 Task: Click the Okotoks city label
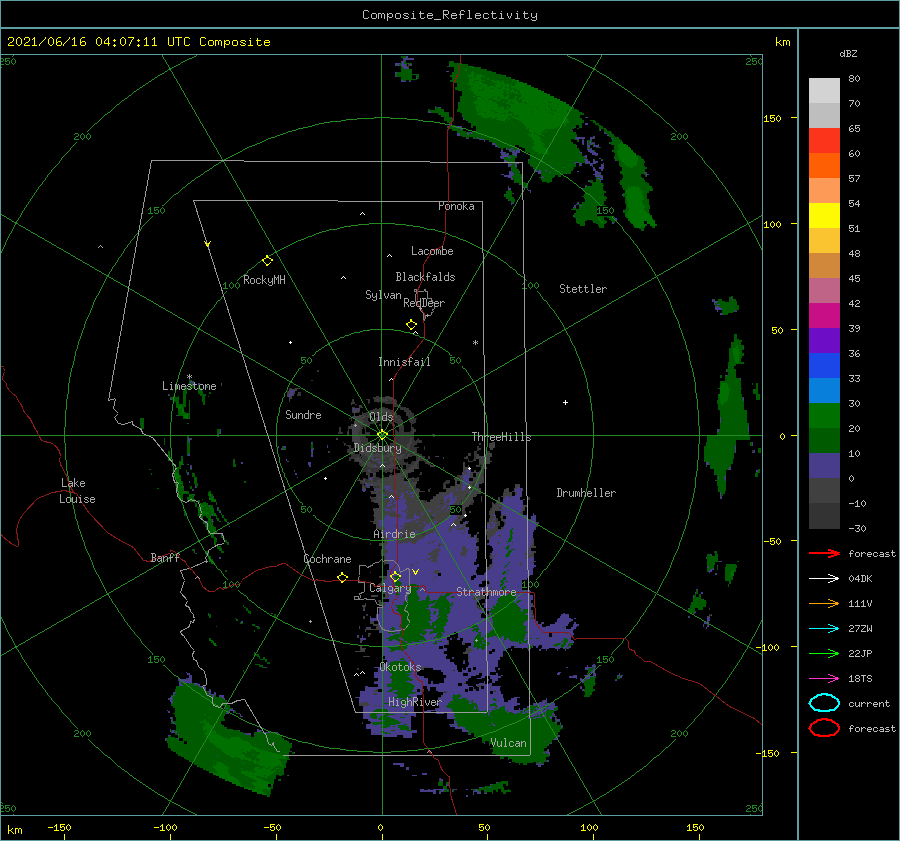(400, 667)
